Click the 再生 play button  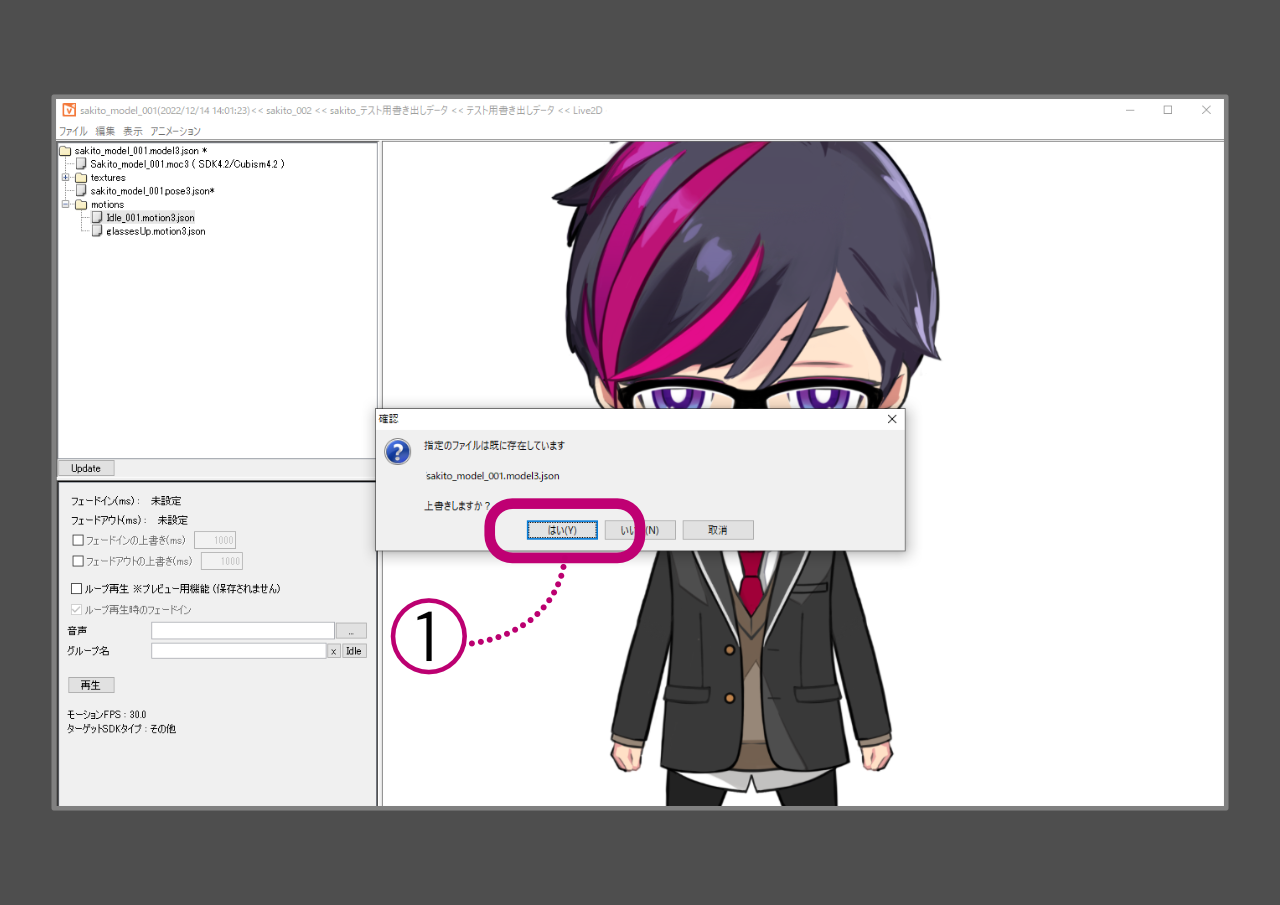(91, 685)
